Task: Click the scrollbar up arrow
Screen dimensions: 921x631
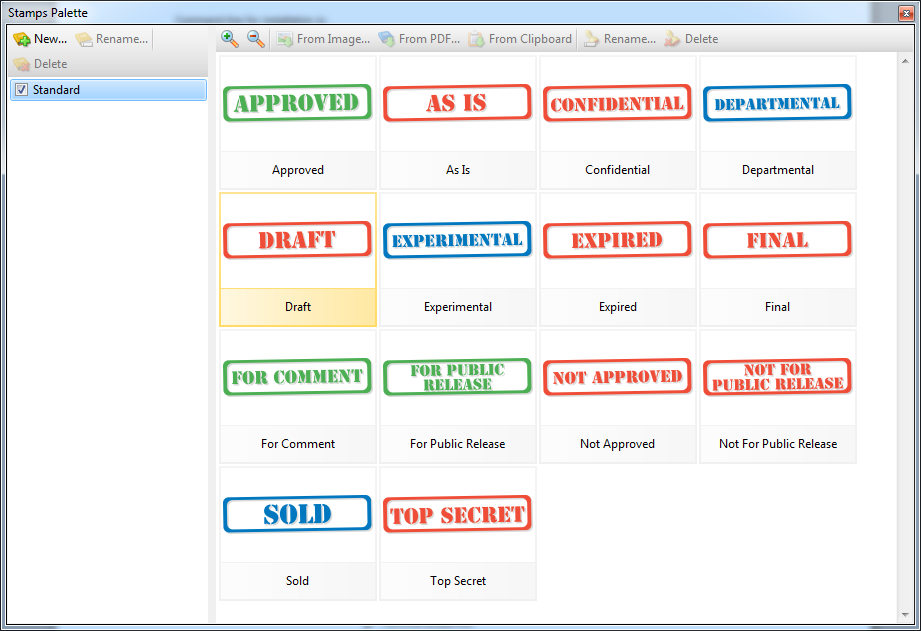Action: click(905, 61)
